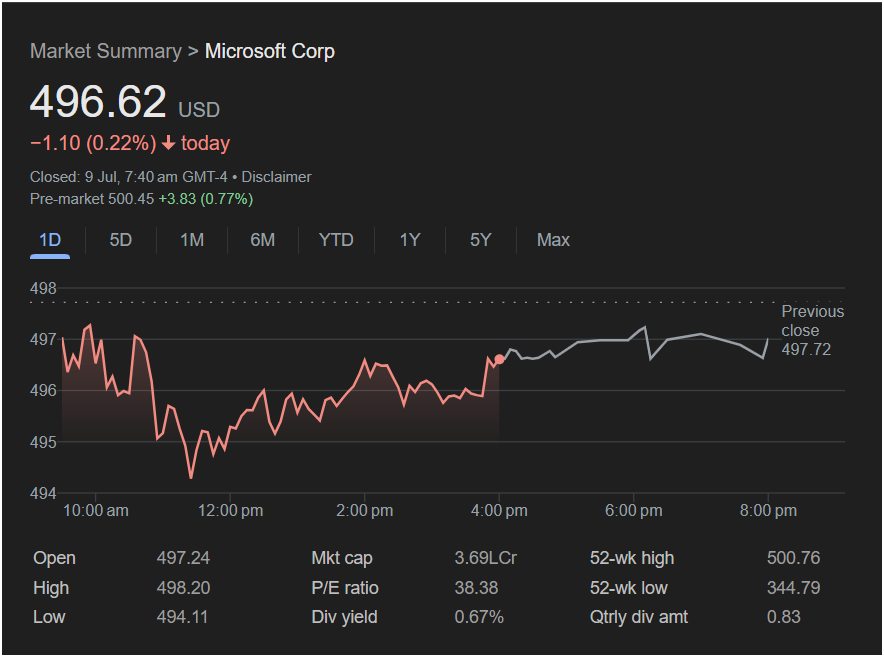884x657 pixels.
Task: Click the P/E ratio value 38.38
Action: point(476,588)
